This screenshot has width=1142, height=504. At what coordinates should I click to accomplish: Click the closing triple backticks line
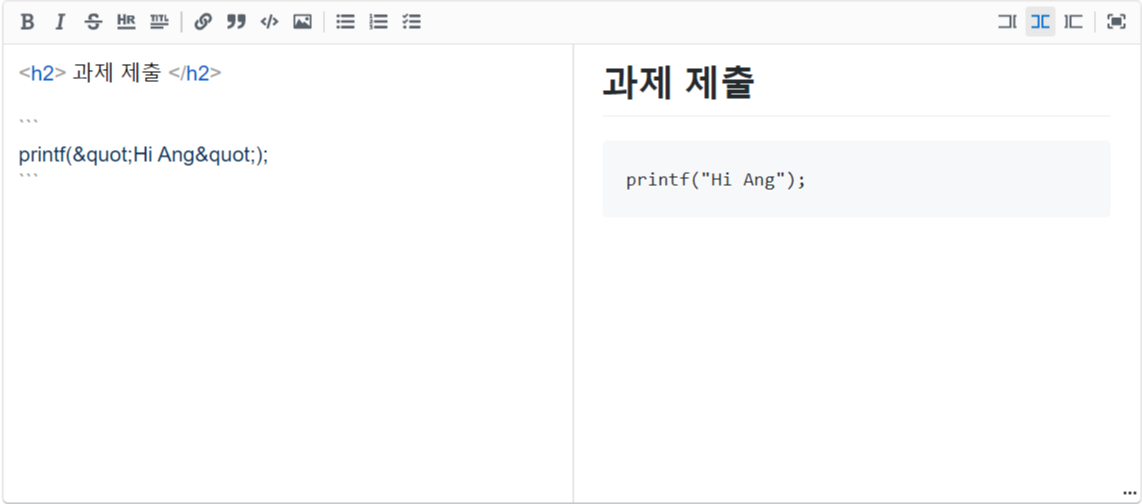28,176
